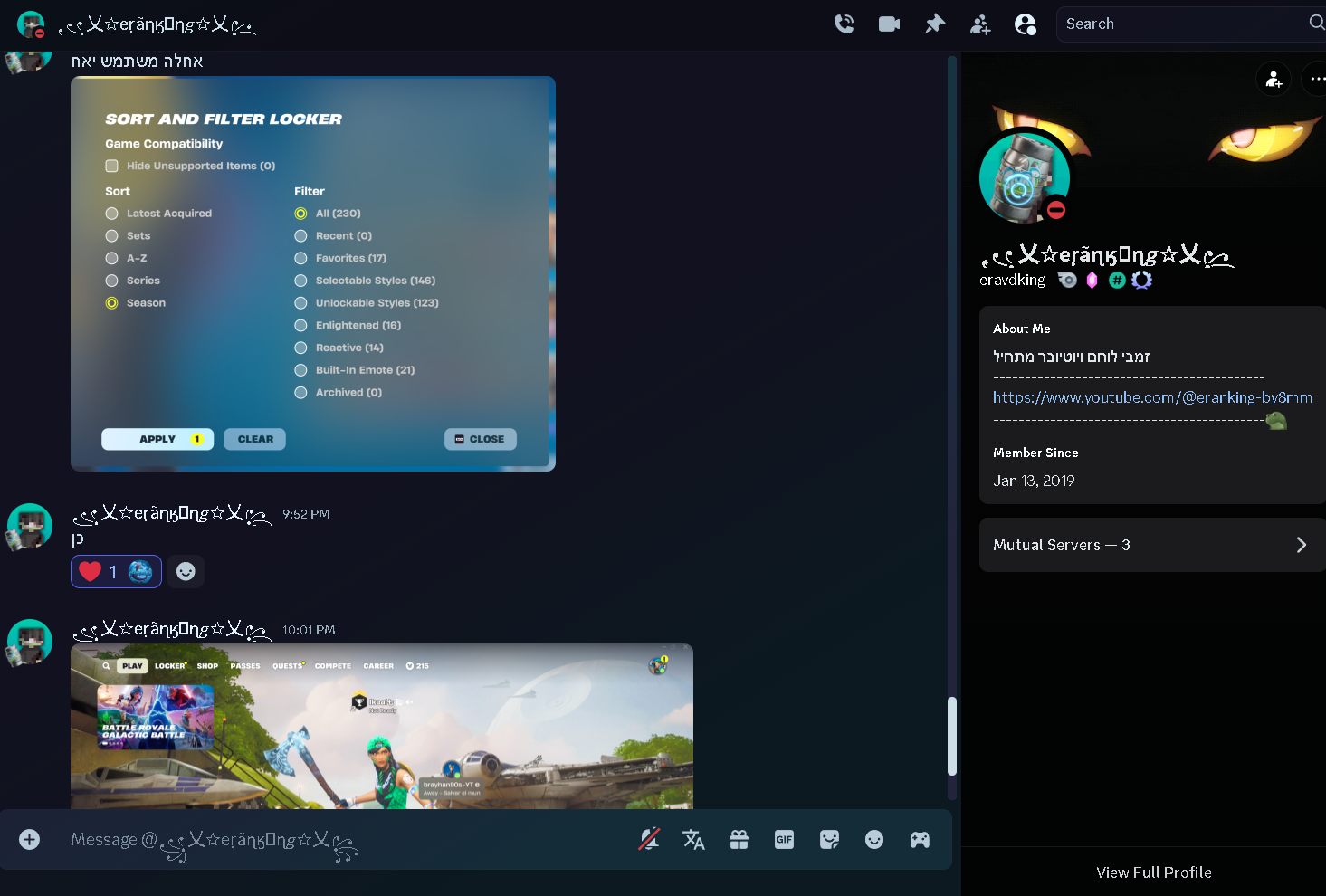The height and width of the screenshot is (896, 1326).
Task: Click the Hebrew About Me description line
Action: (1072, 357)
